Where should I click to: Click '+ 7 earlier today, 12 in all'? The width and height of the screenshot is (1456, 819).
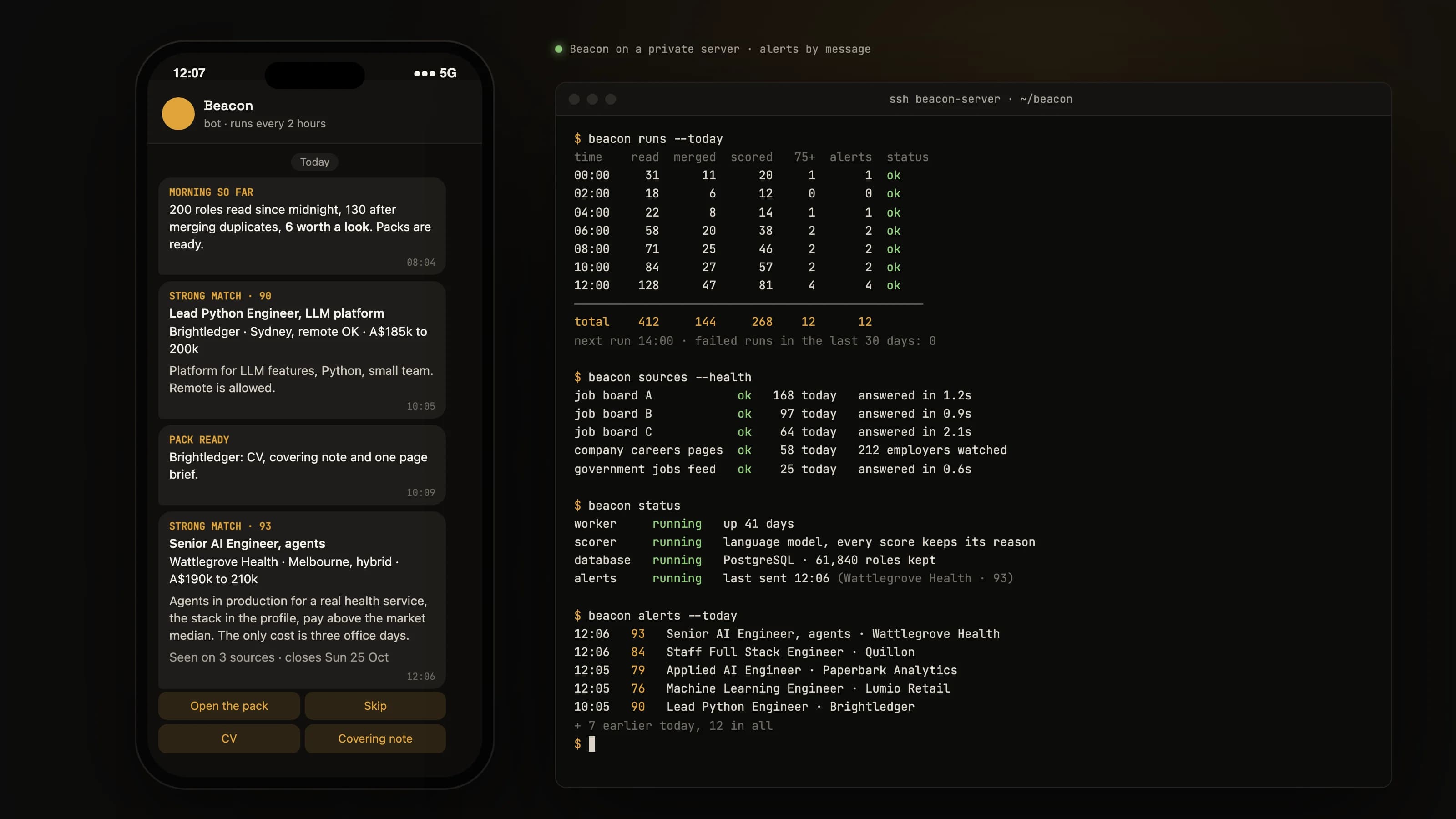[x=673, y=726]
